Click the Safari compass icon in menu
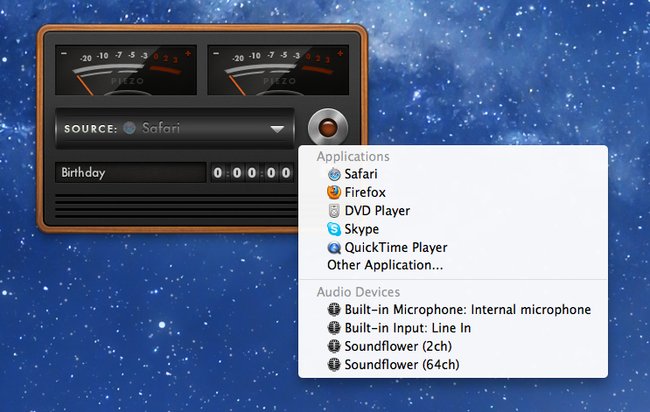The width and height of the screenshot is (650, 412). pos(334,174)
